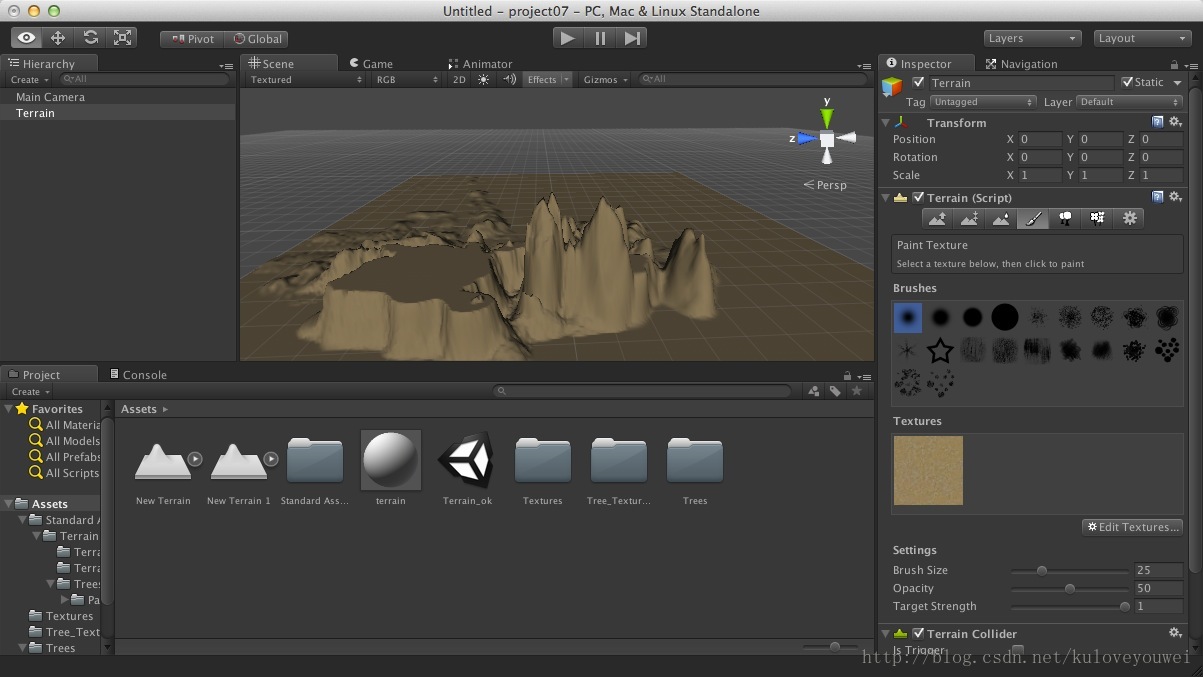Toggle scene lighting sun icon

click(x=484, y=79)
